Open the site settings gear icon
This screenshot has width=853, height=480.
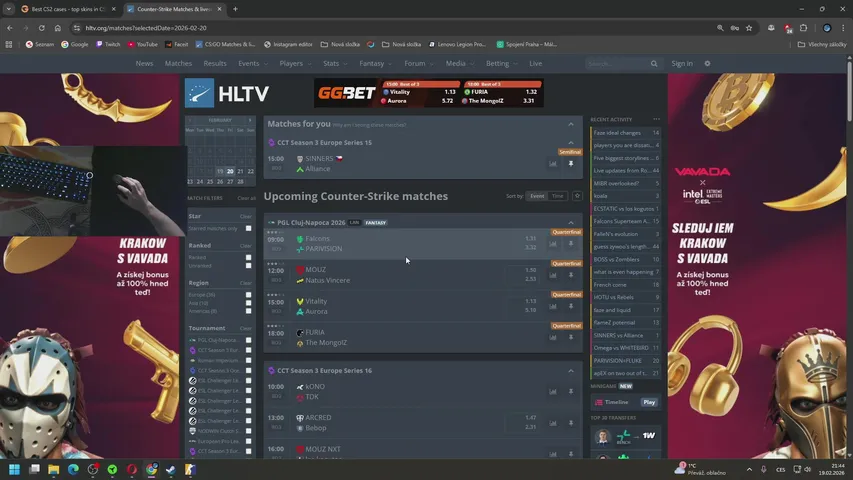tap(707, 64)
